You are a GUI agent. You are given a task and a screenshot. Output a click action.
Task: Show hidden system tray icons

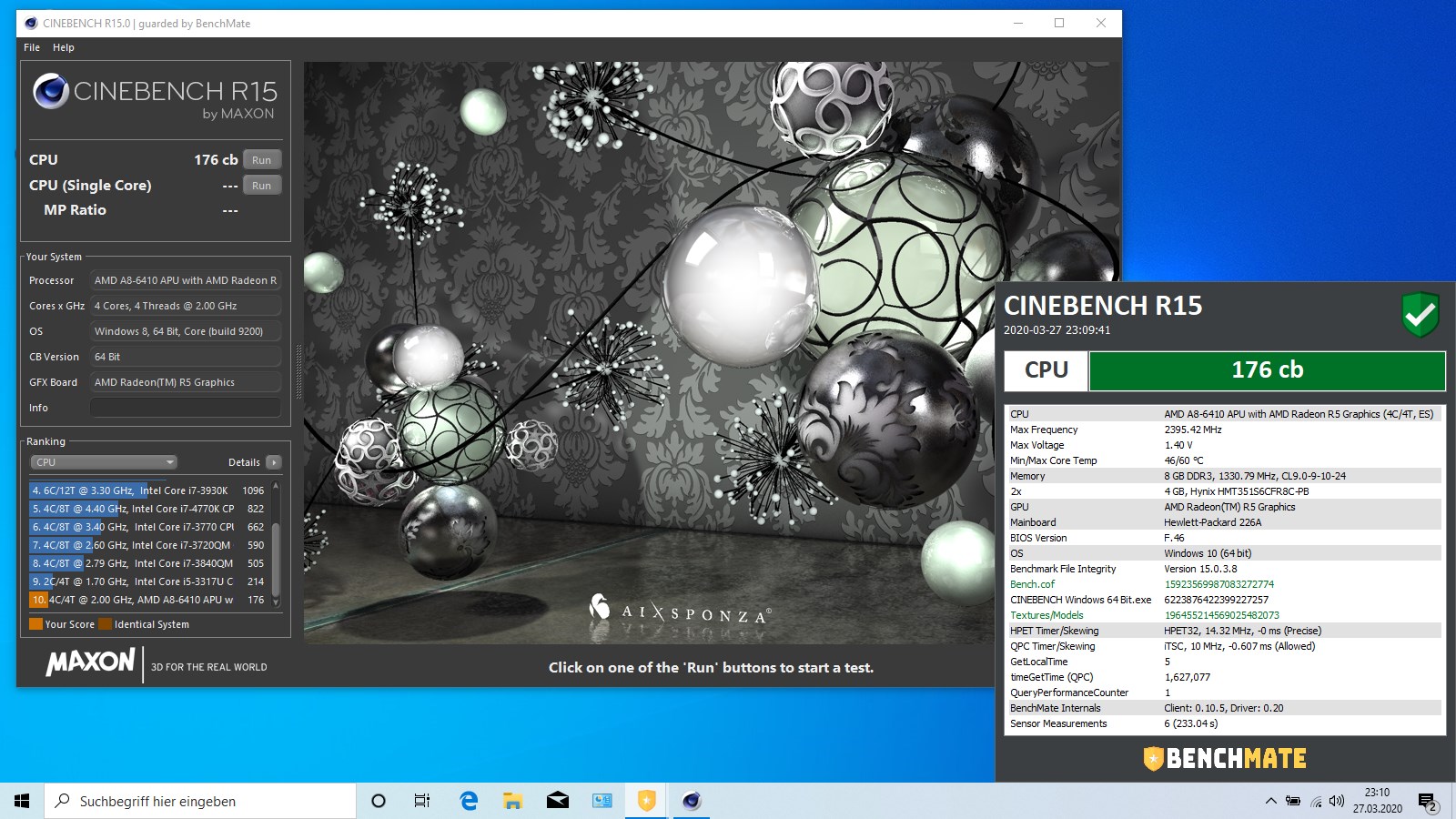tap(1270, 801)
